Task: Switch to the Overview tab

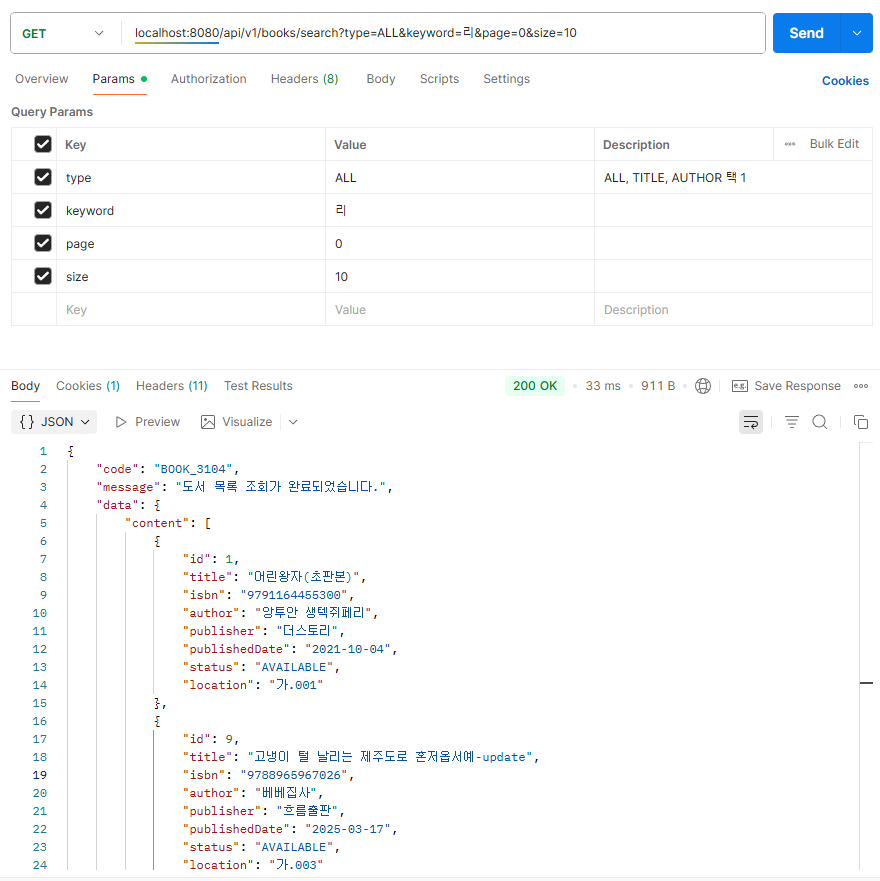Action: [x=42, y=79]
